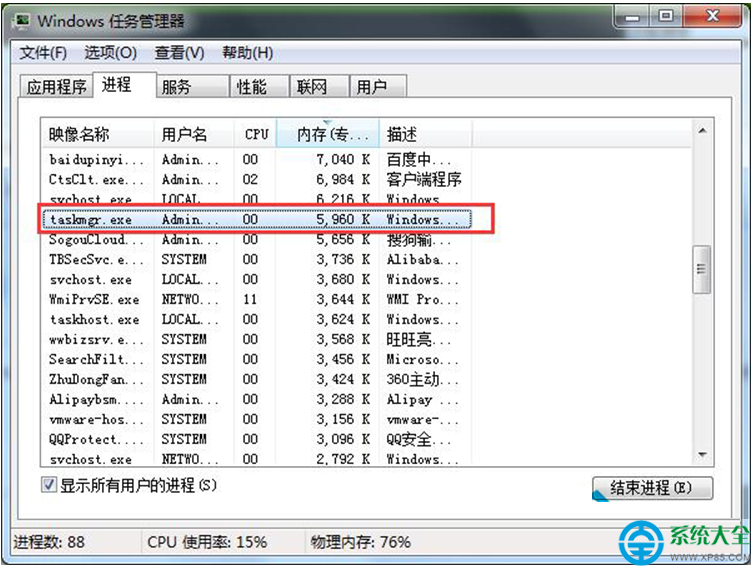This screenshot has height=568, width=753.
Task: Click the QQ安全... description cell
Action: pyautogui.click(x=418, y=439)
